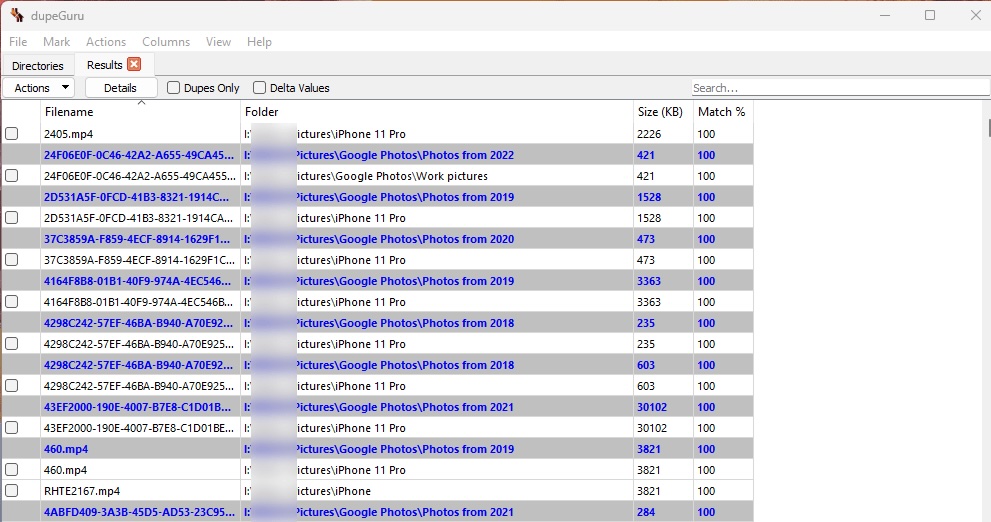This screenshot has height=522, width=991.
Task: Click the vertical scrollbar thumb of results
Action: pyautogui.click(x=988, y=127)
